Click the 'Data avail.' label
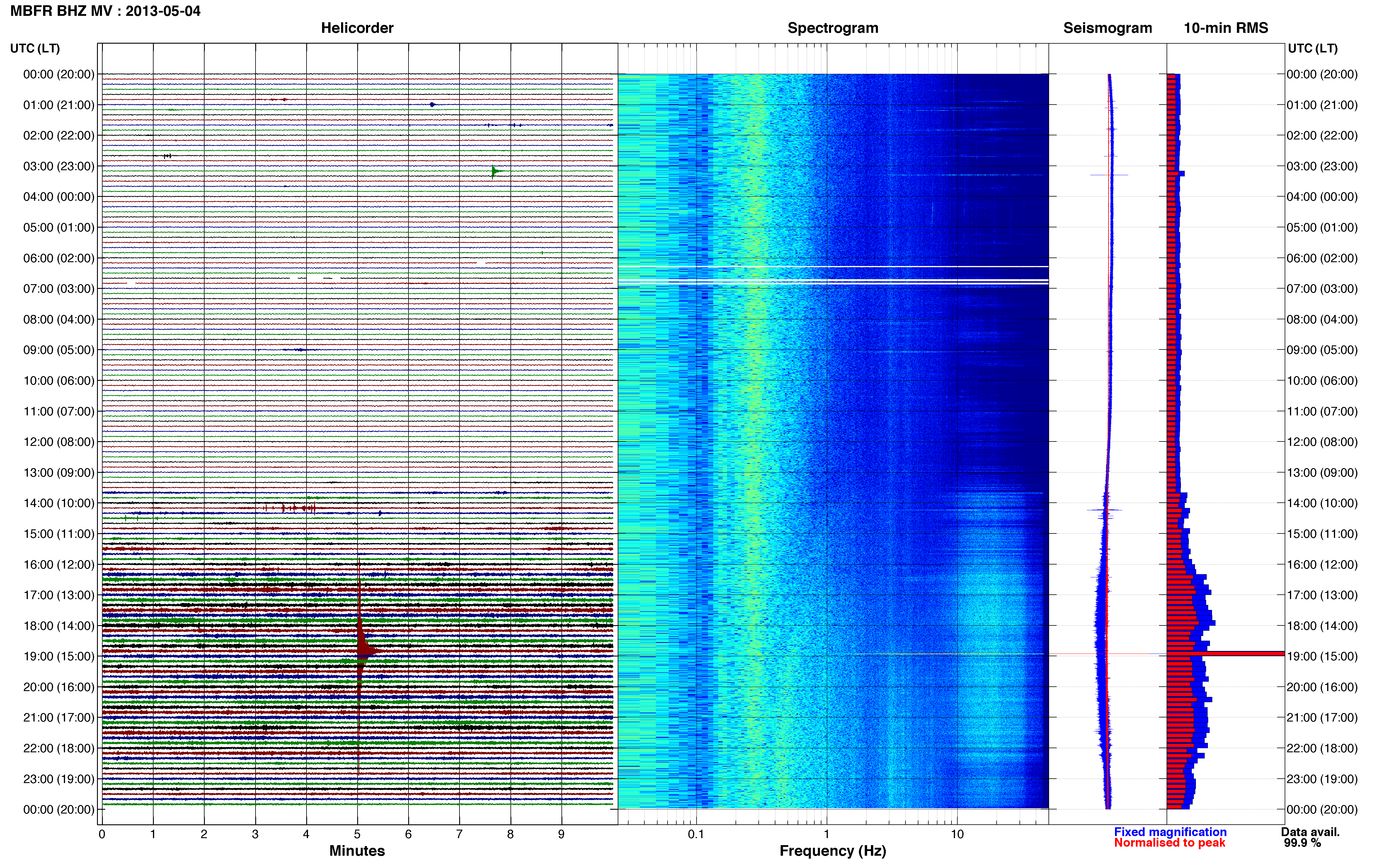The height and width of the screenshot is (868, 1389). (x=1310, y=832)
